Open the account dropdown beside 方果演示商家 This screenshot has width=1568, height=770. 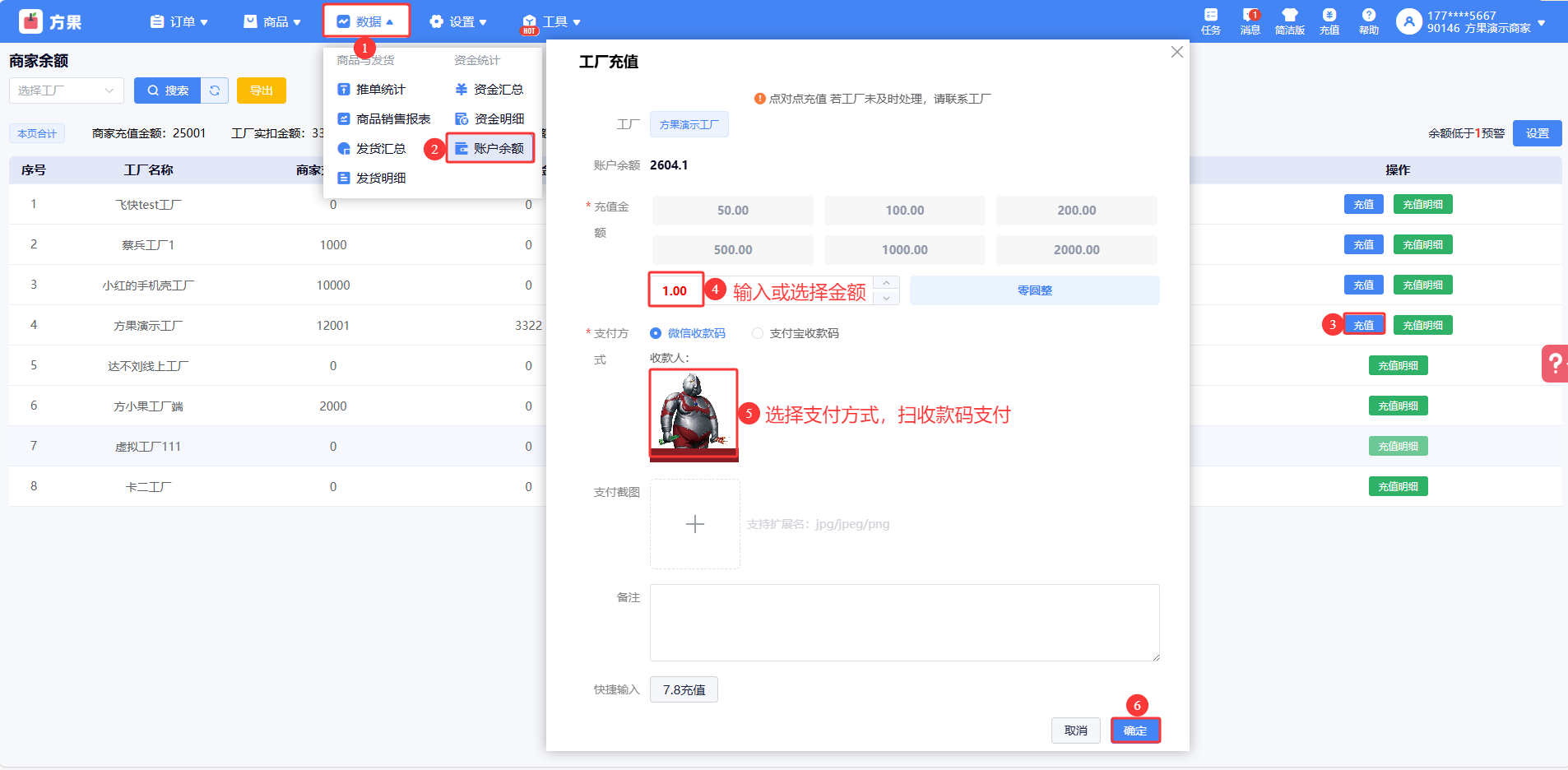[1542, 22]
